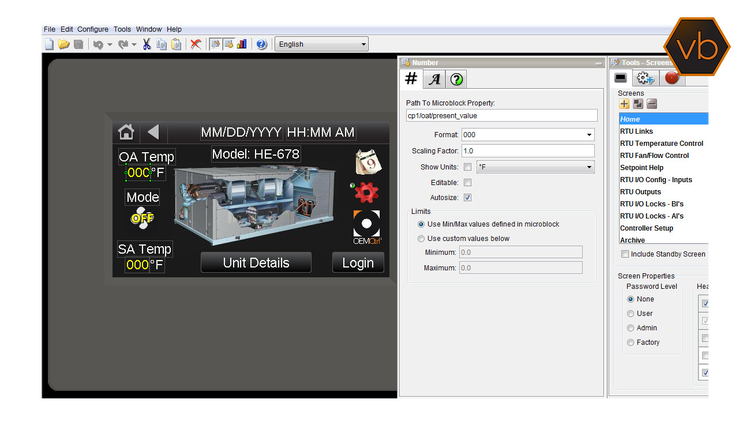Select RTU Temperature Control in Screens list

click(x=661, y=144)
